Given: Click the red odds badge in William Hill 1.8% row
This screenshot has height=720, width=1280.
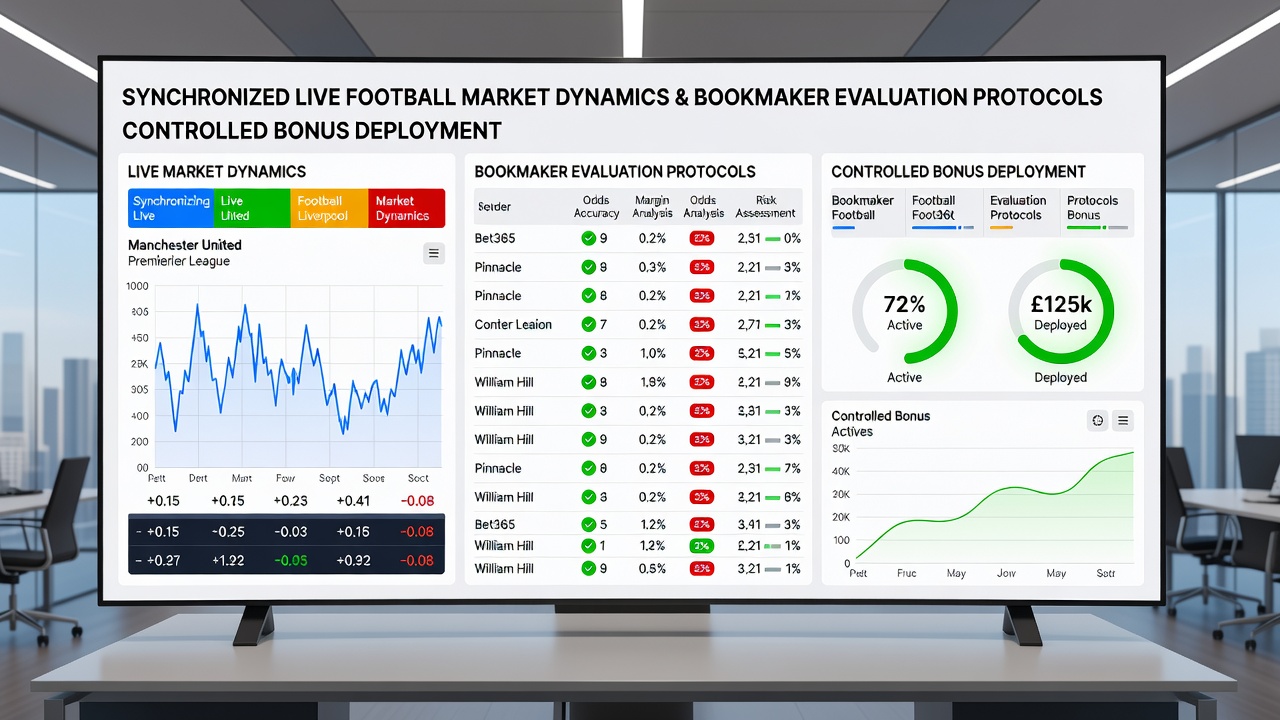Looking at the screenshot, I should pos(702,382).
